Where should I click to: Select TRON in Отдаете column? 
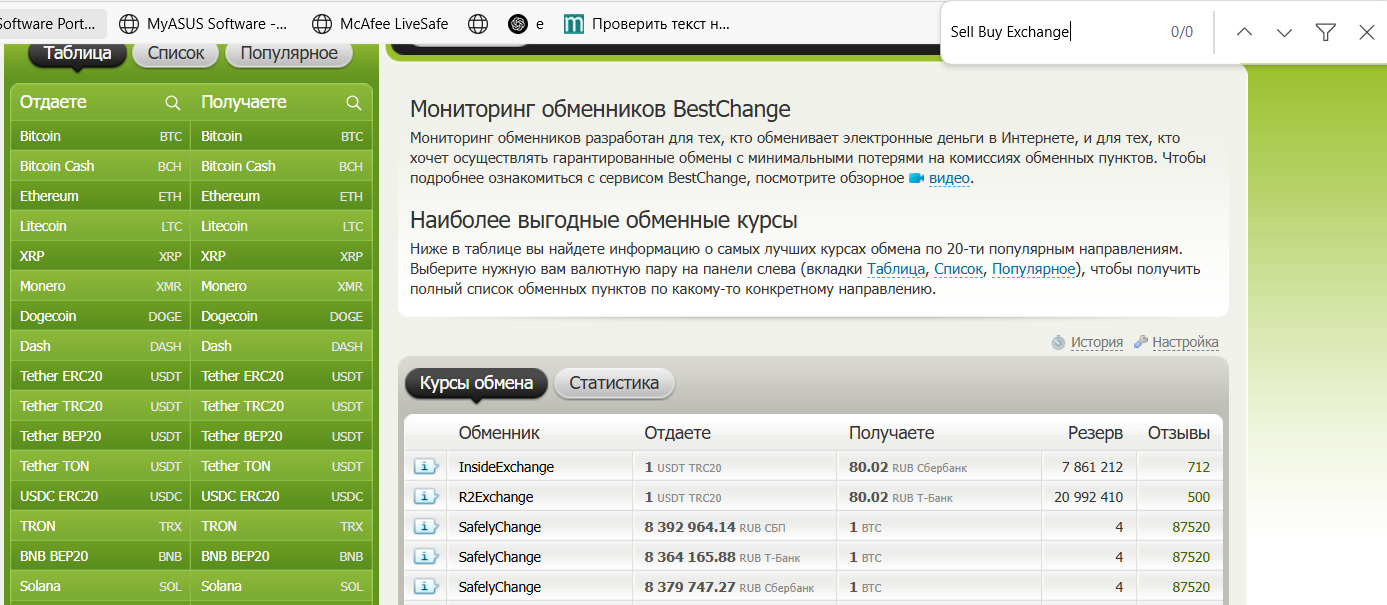tap(101, 526)
